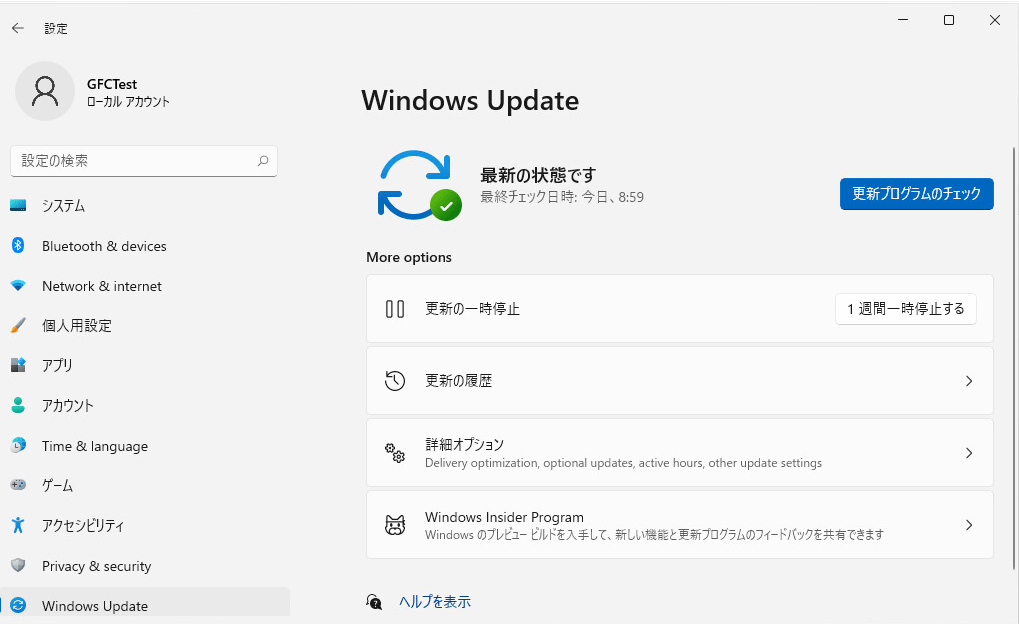Click 最終チェック日時 timestamp text
This screenshot has height=624, width=1019.
[x=561, y=197]
